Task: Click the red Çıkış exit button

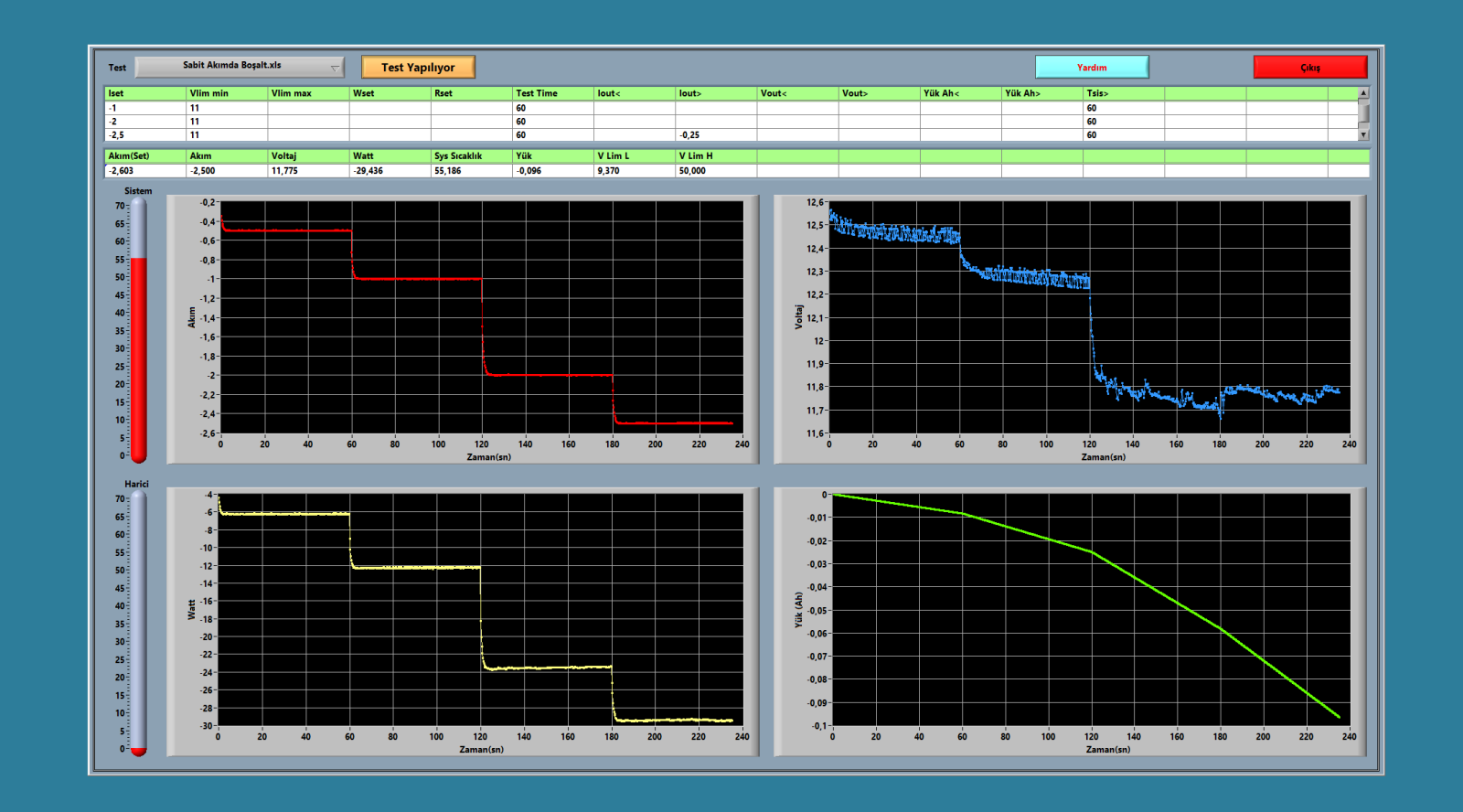Action: (x=1309, y=68)
